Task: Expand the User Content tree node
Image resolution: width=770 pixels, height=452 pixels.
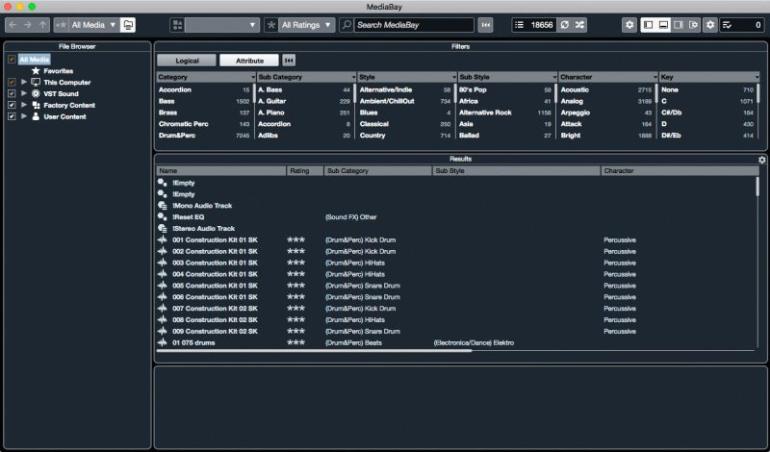Action: [24, 116]
